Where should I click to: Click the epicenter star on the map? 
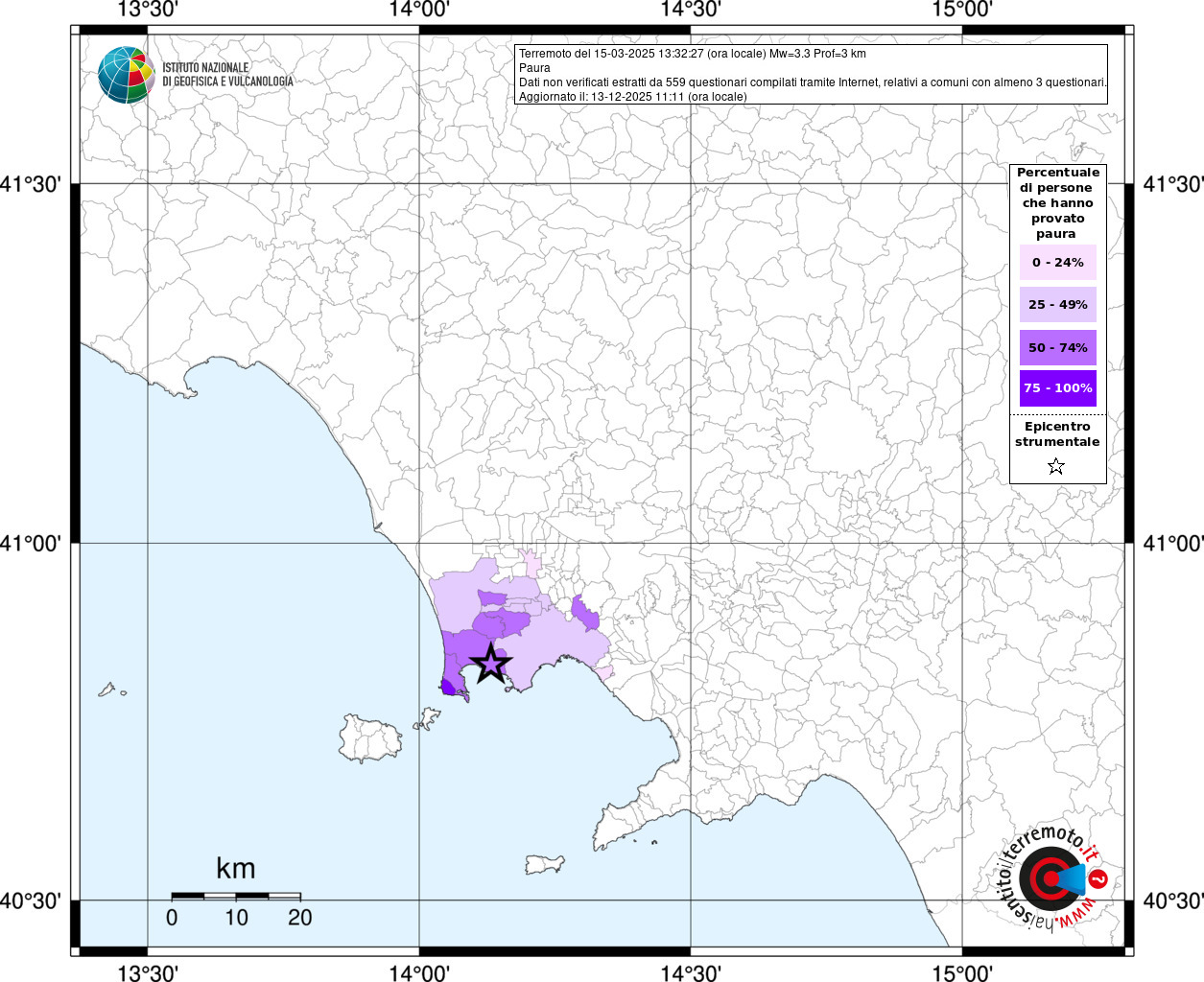click(x=491, y=663)
